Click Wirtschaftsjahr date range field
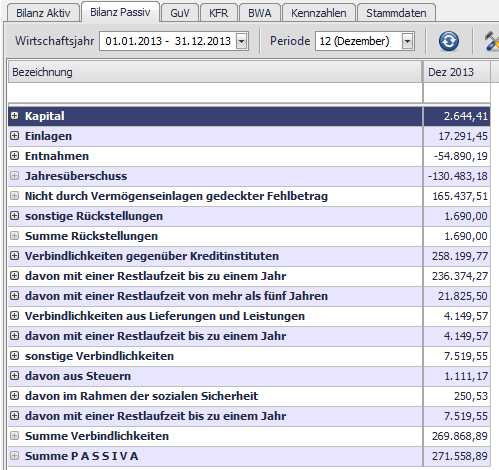 (174, 41)
